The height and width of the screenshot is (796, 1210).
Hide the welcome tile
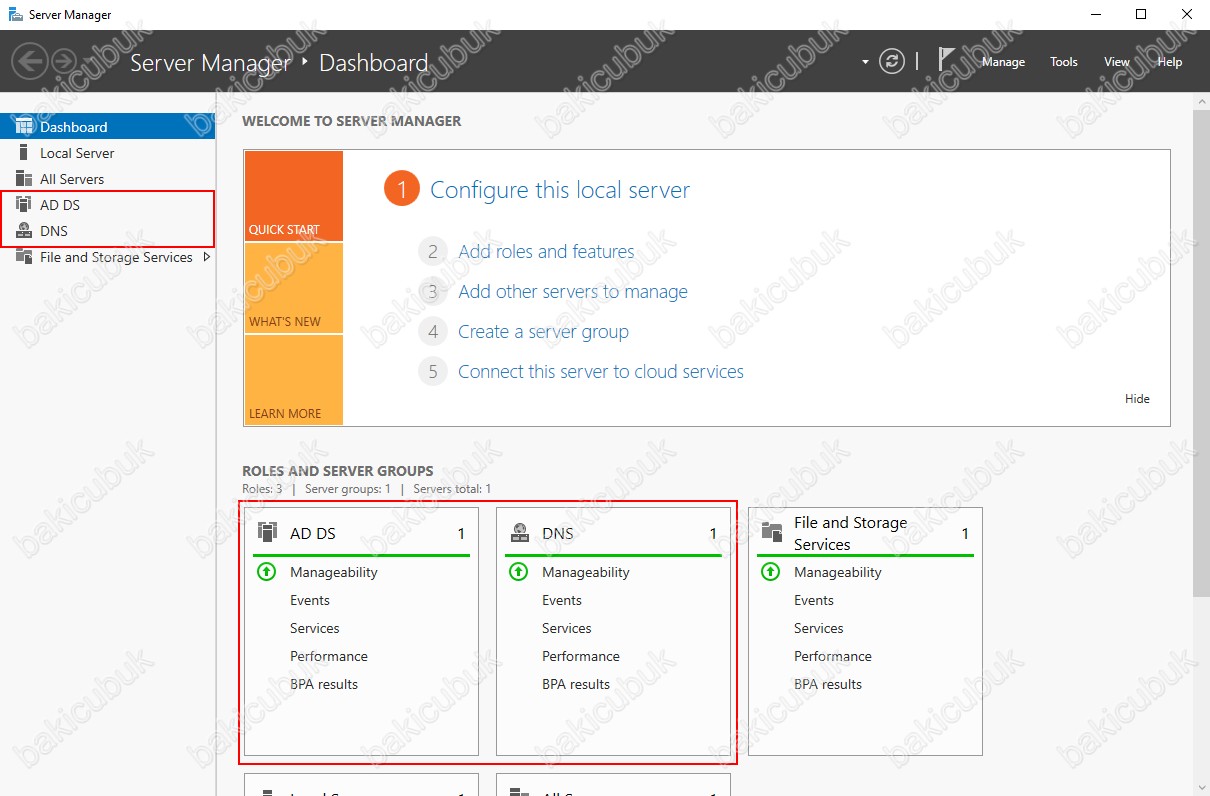click(x=1137, y=399)
